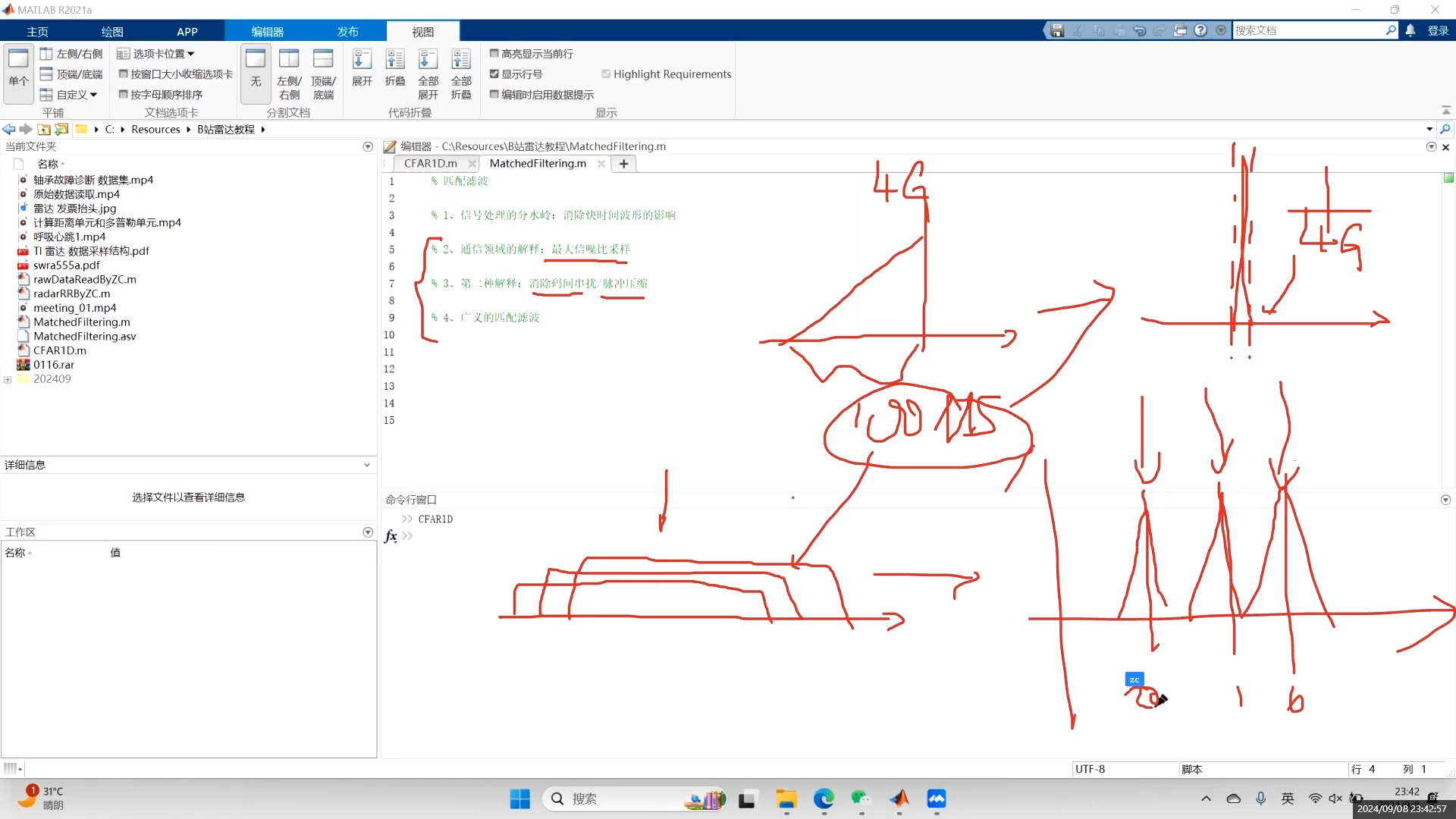Select the None split document icon
Screen dimensions: 1456x819
click(256, 74)
